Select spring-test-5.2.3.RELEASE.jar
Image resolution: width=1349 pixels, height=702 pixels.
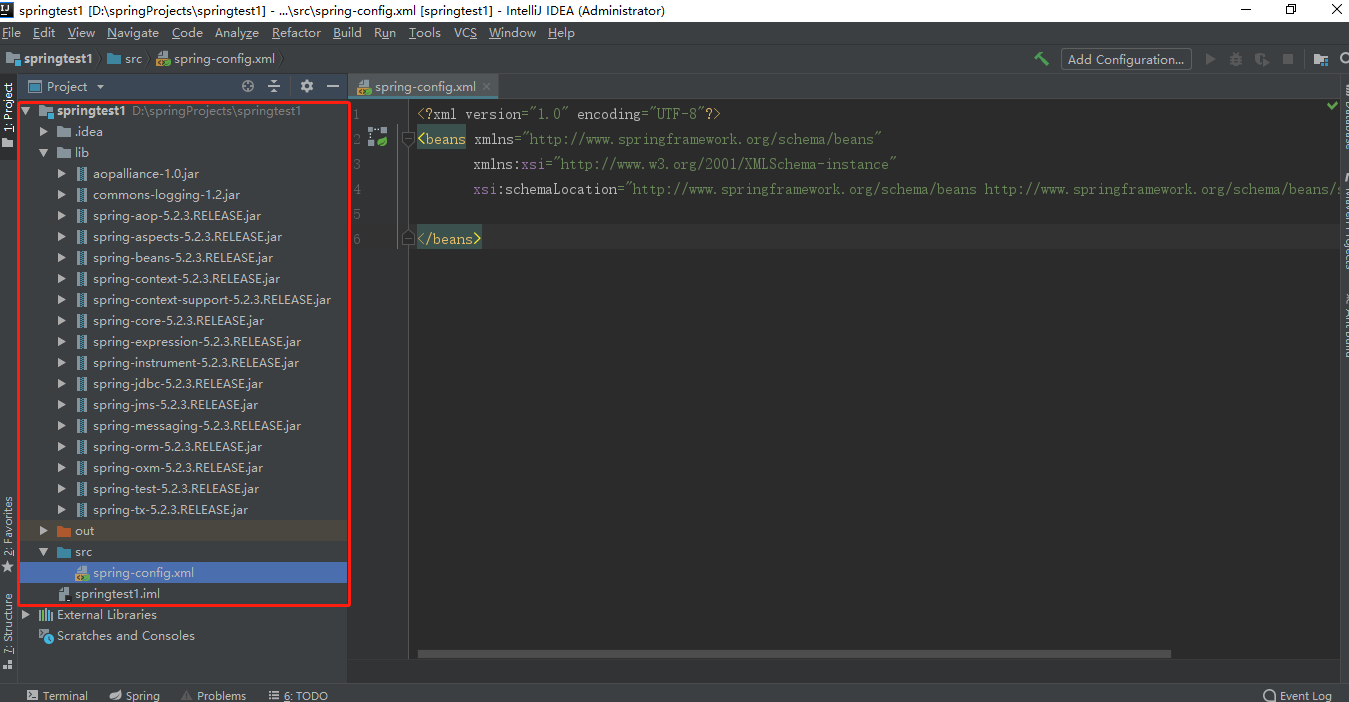(176, 489)
